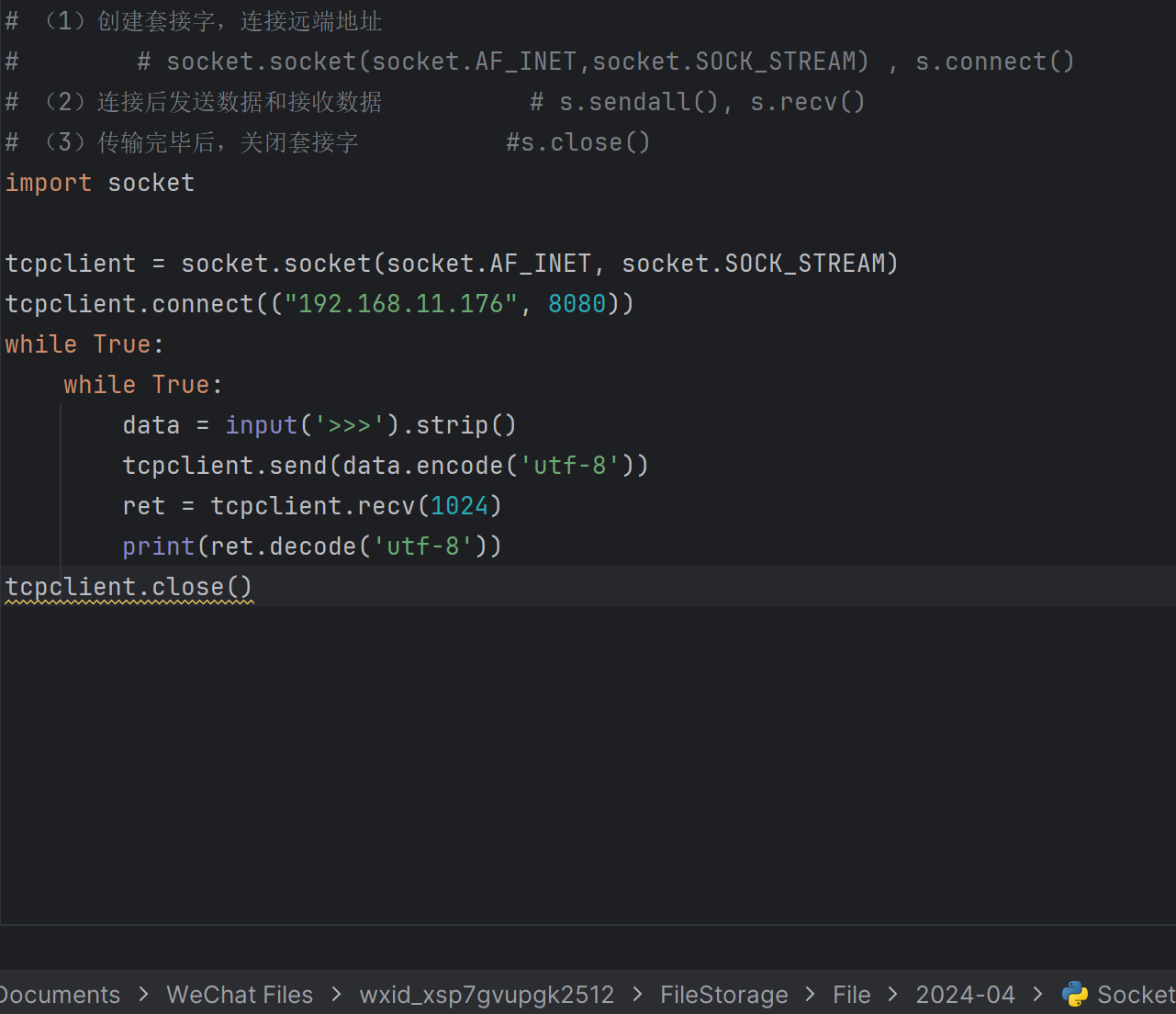Open the 2024-04 breadcrumb folder
The image size is (1176, 1014).
965,995
